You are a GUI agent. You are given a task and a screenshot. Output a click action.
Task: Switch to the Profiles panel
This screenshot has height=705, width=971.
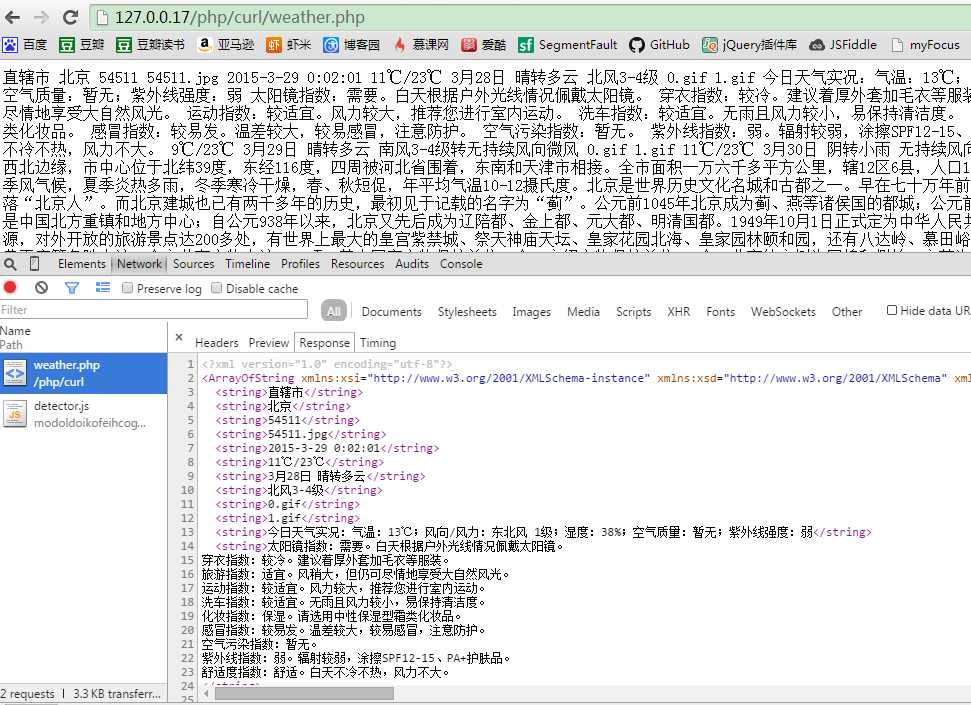point(300,264)
